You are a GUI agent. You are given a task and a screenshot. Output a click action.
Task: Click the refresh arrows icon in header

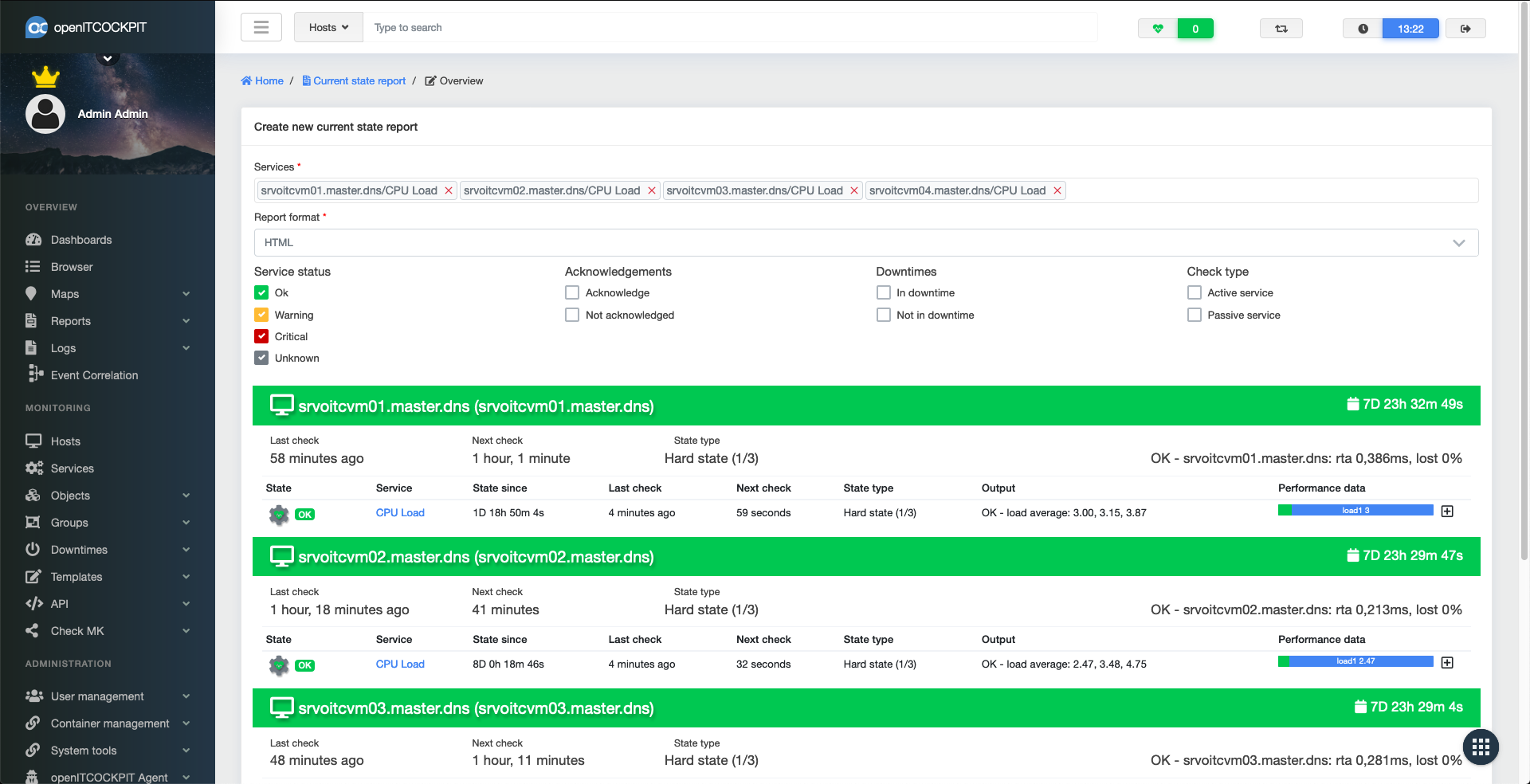[x=1281, y=29]
